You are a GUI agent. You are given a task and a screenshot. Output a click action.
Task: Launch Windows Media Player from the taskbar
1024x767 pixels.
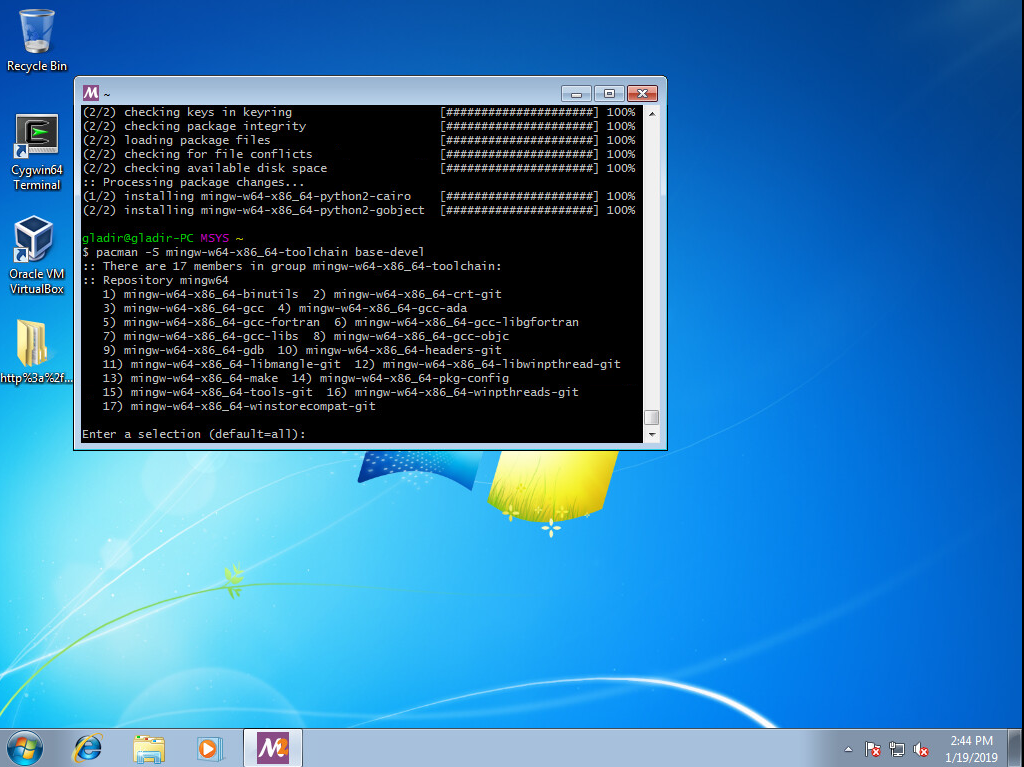point(209,747)
